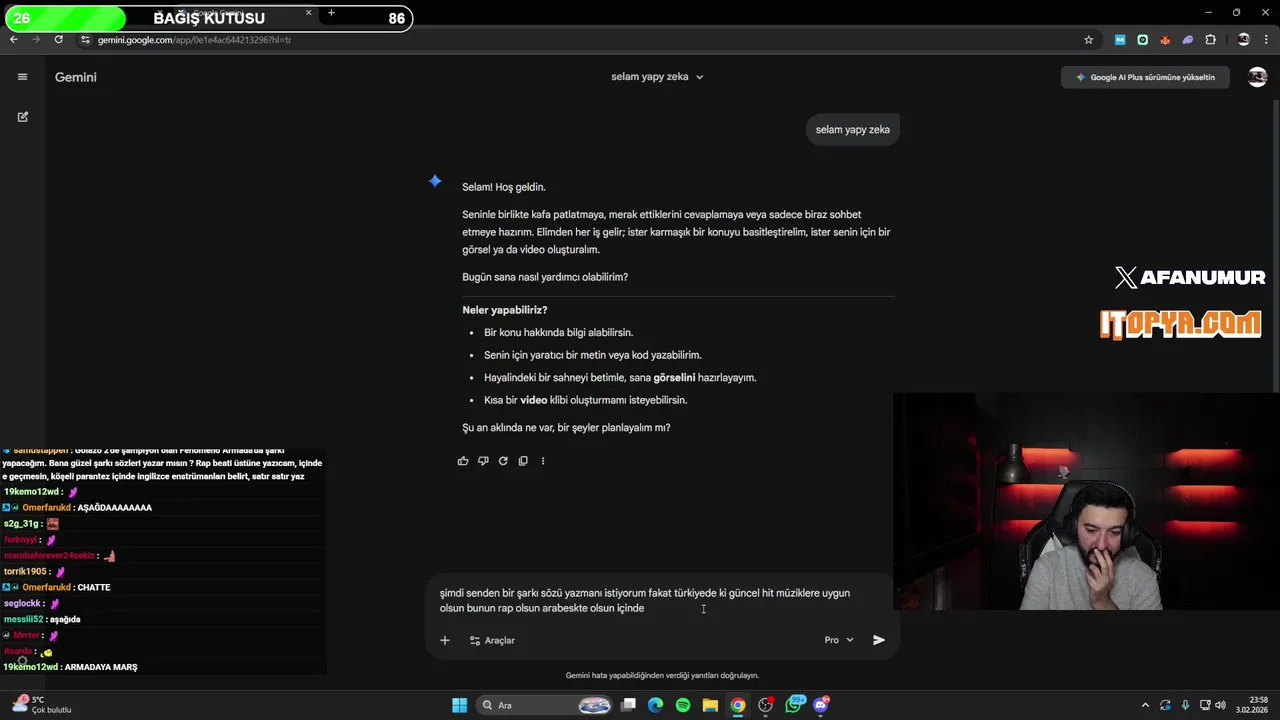The width and height of the screenshot is (1280, 720).
Task: Like the Gemini response with thumbs up
Action: click(463, 461)
